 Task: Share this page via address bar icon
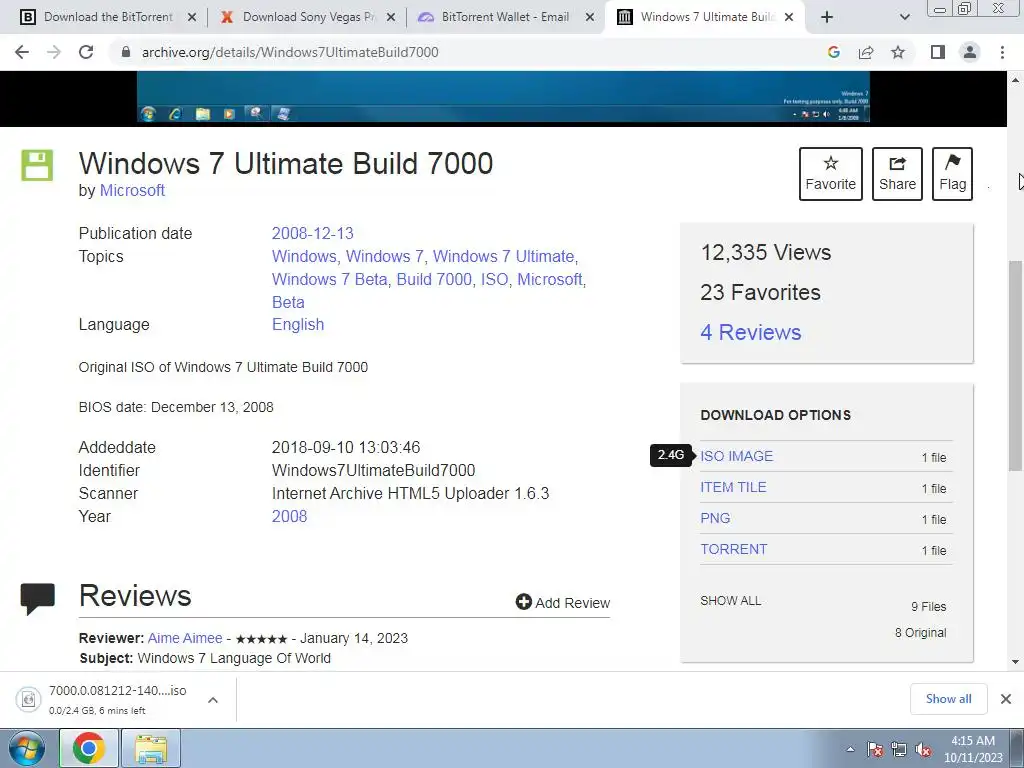click(866, 52)
